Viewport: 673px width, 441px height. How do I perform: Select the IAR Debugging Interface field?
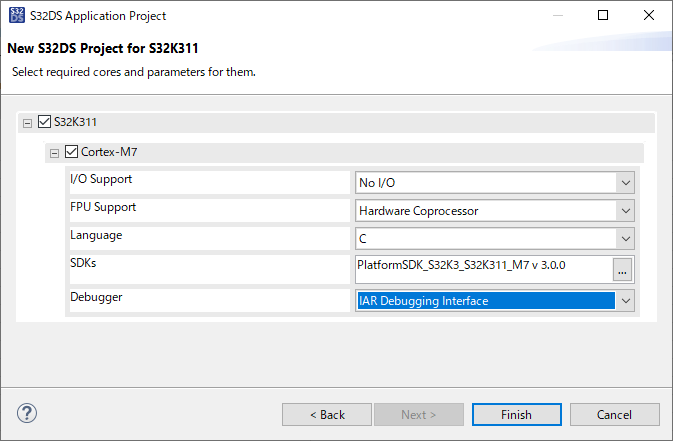pos(485,300)
